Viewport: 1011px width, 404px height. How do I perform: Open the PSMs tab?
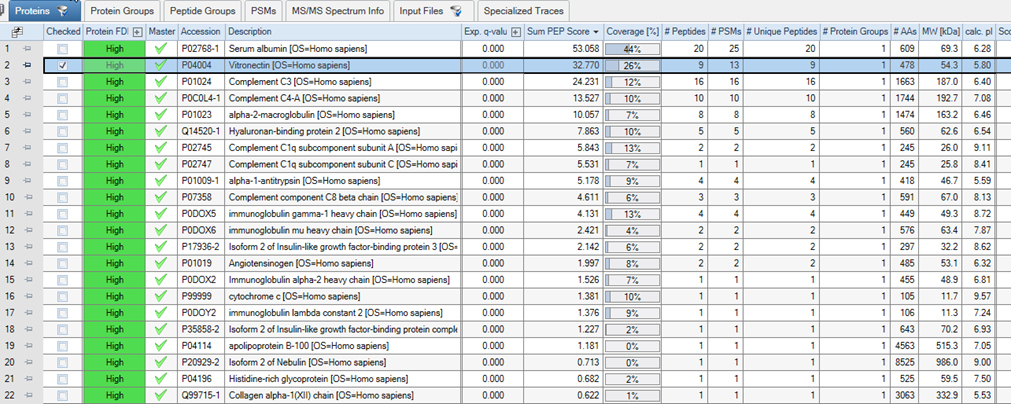(264, 10)
